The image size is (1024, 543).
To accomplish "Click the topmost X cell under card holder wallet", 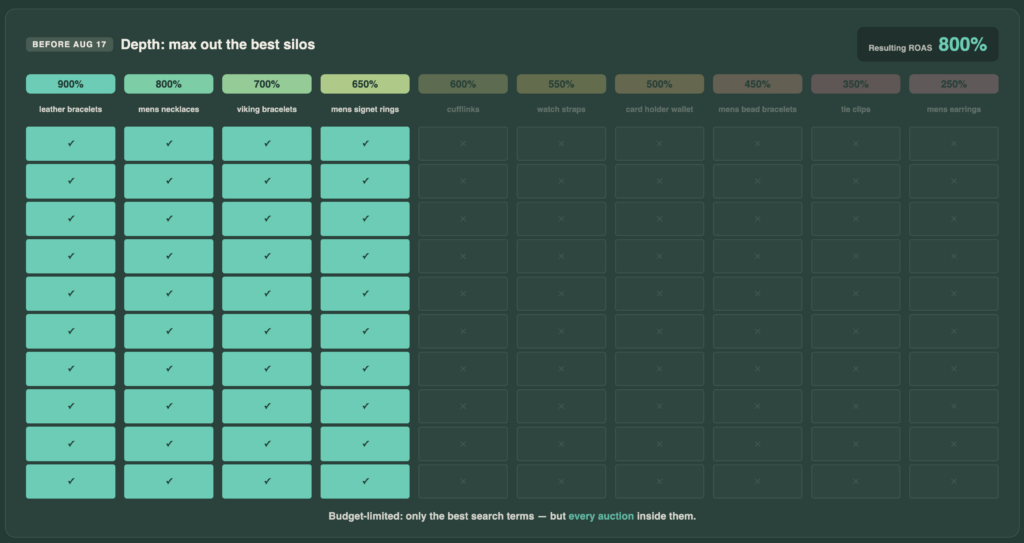I will click(660, 144).
